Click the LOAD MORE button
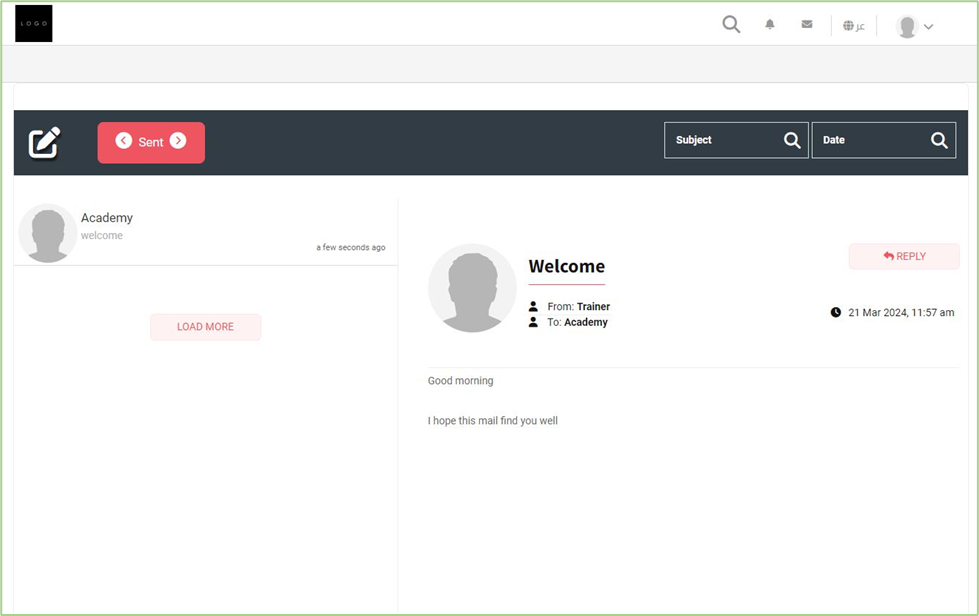 pos(205,327)
